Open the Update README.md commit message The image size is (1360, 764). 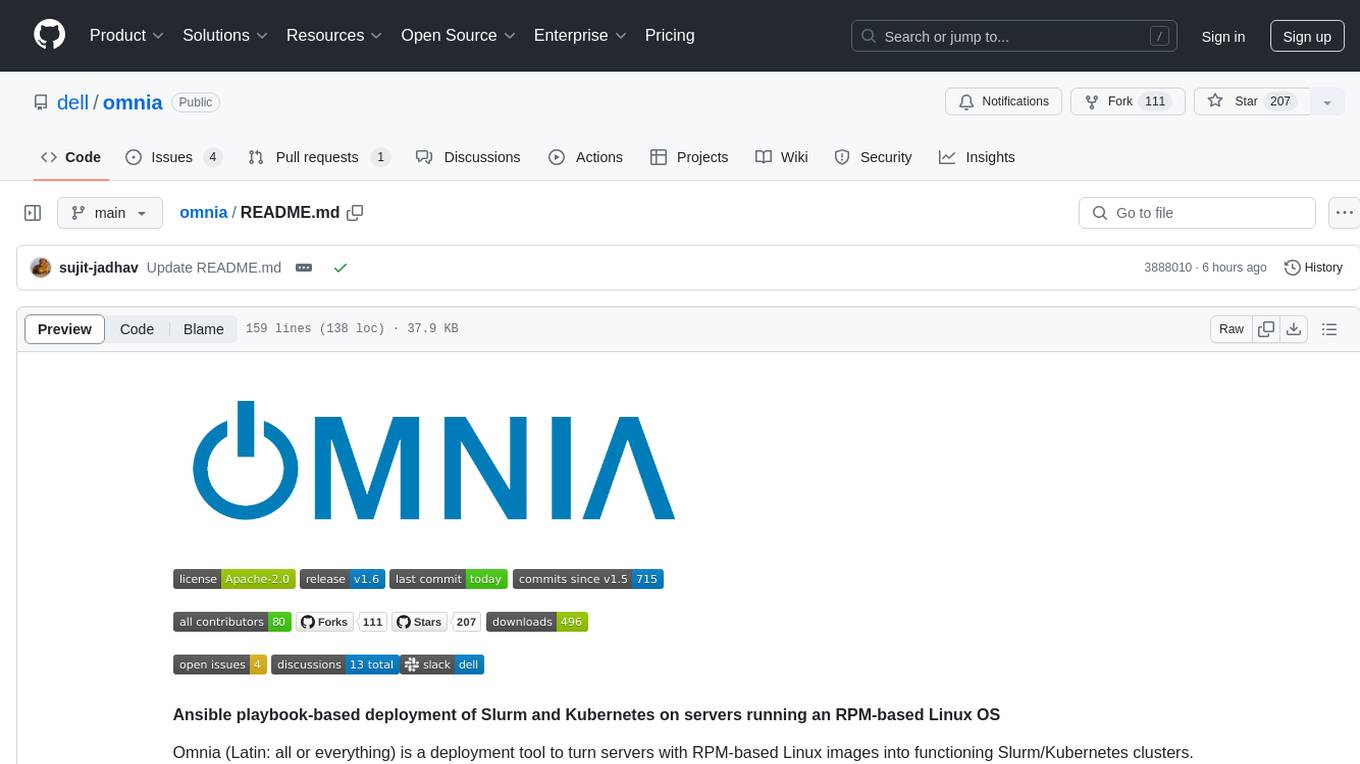[x=214, y=268]
